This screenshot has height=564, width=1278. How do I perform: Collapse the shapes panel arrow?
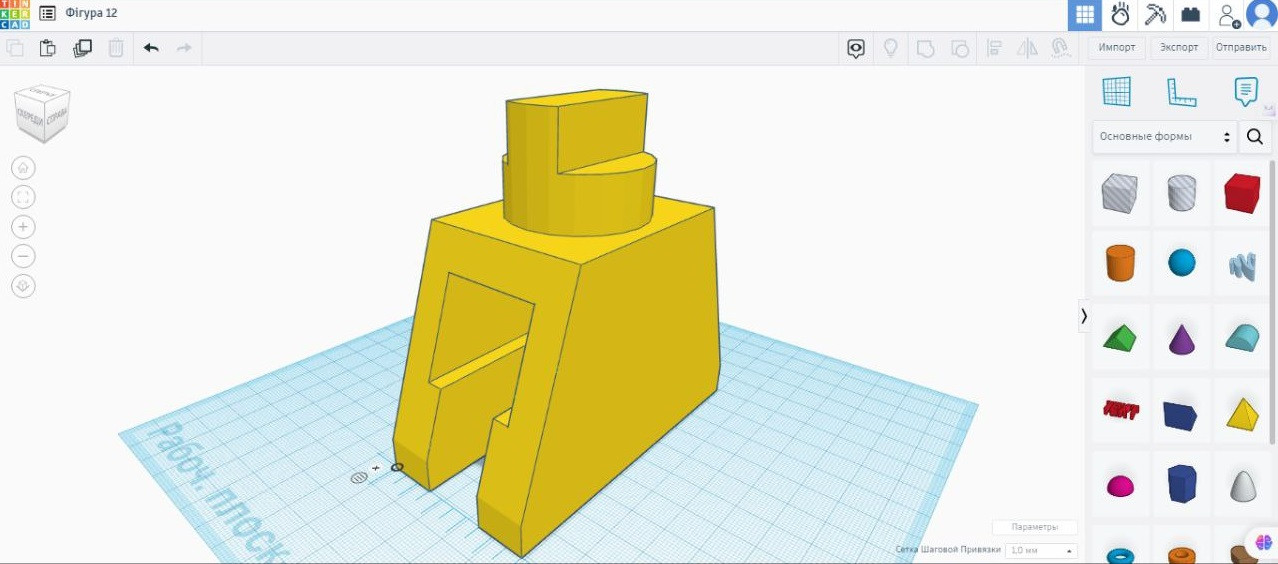pos(1083,315)
